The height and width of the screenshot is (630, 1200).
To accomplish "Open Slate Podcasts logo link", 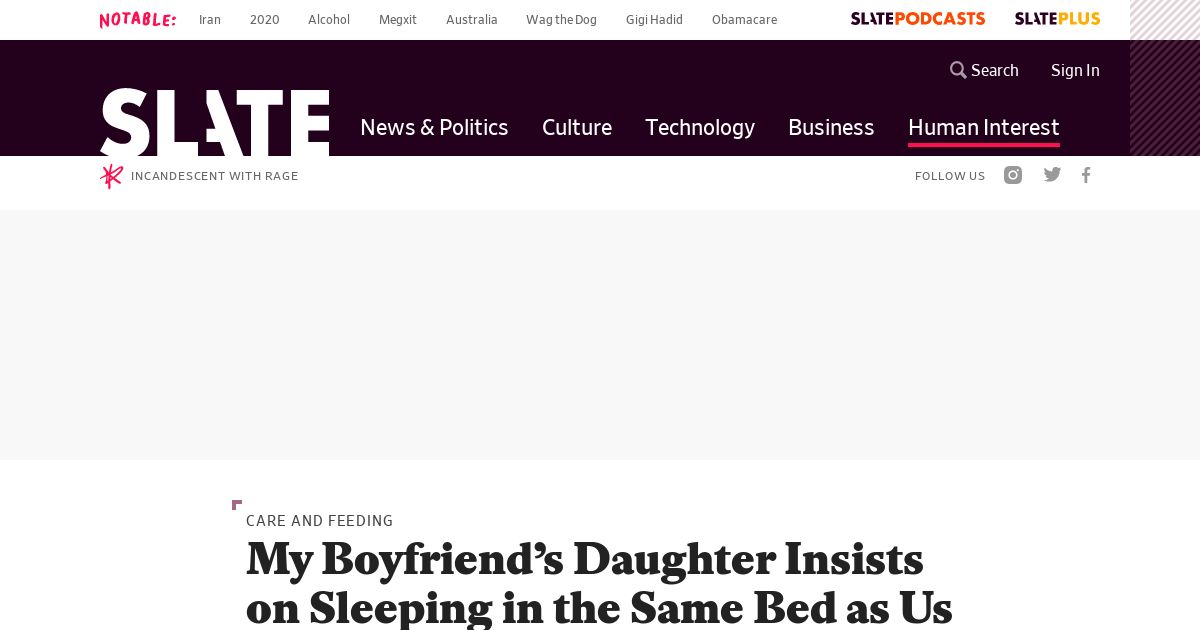I will point(917,19).
